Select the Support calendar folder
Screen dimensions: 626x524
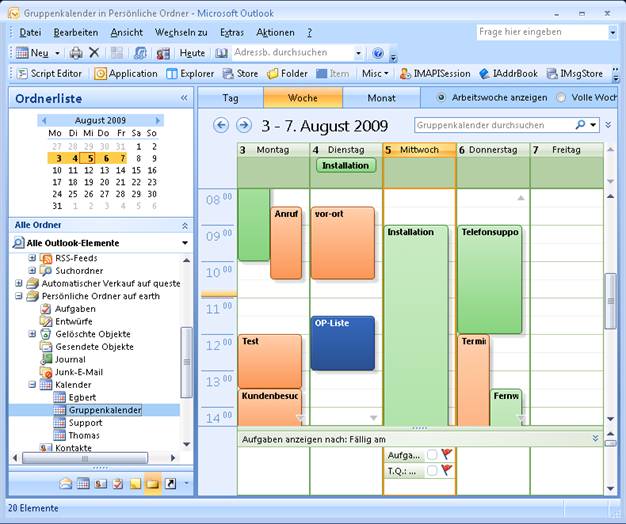[x=85, y=423]
